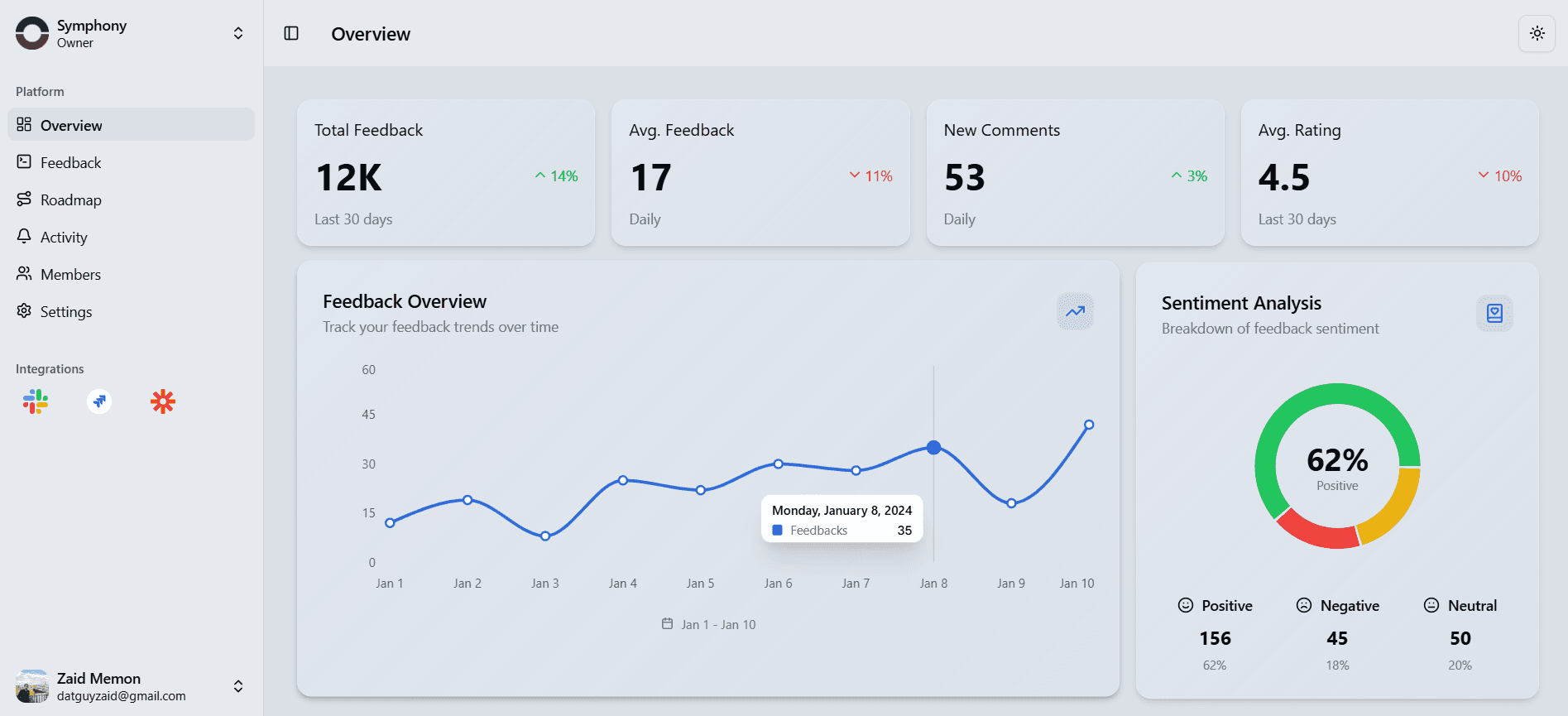The height and width of the screenshot is (716, 1568).
Task: Click the Jan 10 data point on chart
Action: (1089, 425)
